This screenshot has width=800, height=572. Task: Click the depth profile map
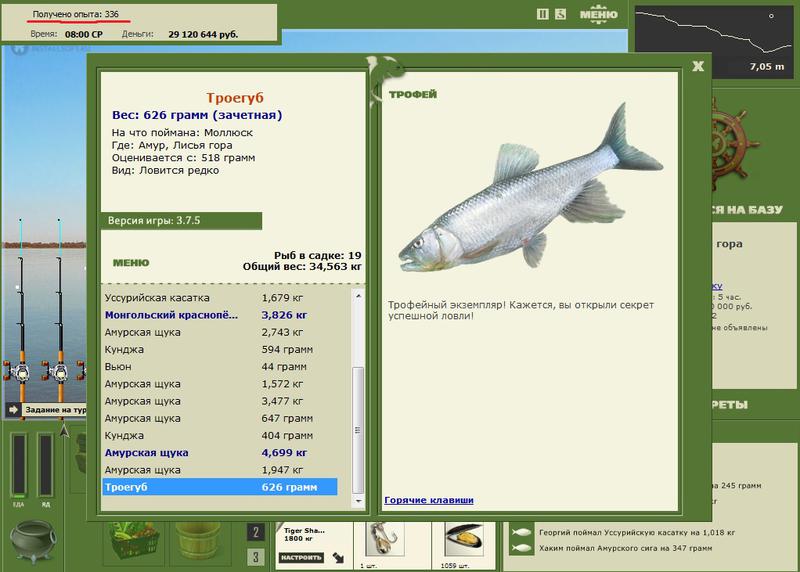714,41
